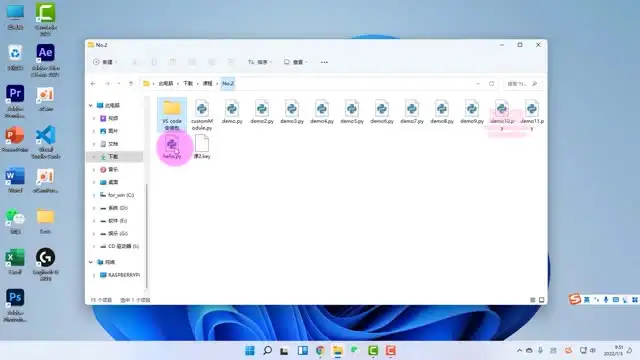This screenshot has height=360, width=640.
Task: Click the search box in Explorer
Action: [x=522, y=84]
